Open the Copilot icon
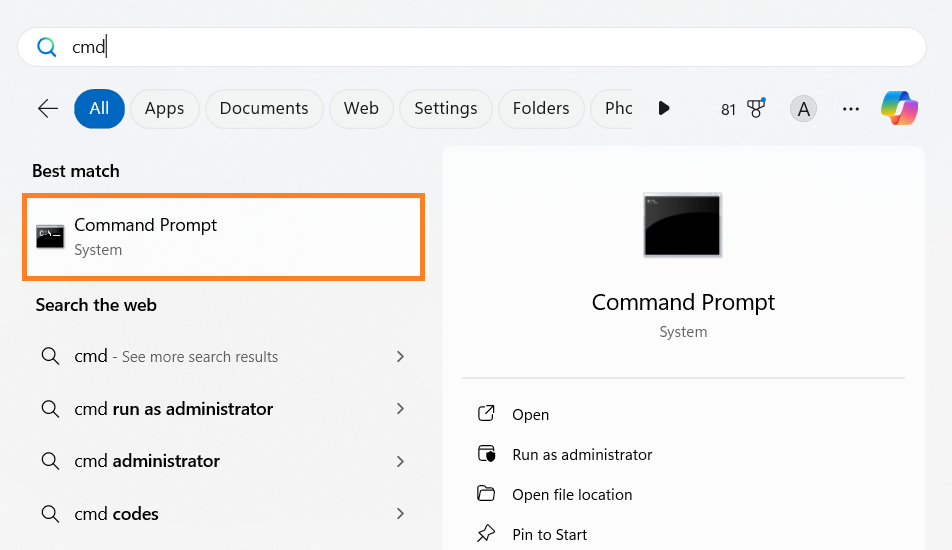Viewport: 952px width, 550px height. pyautogui.click(x=899, y=108)
